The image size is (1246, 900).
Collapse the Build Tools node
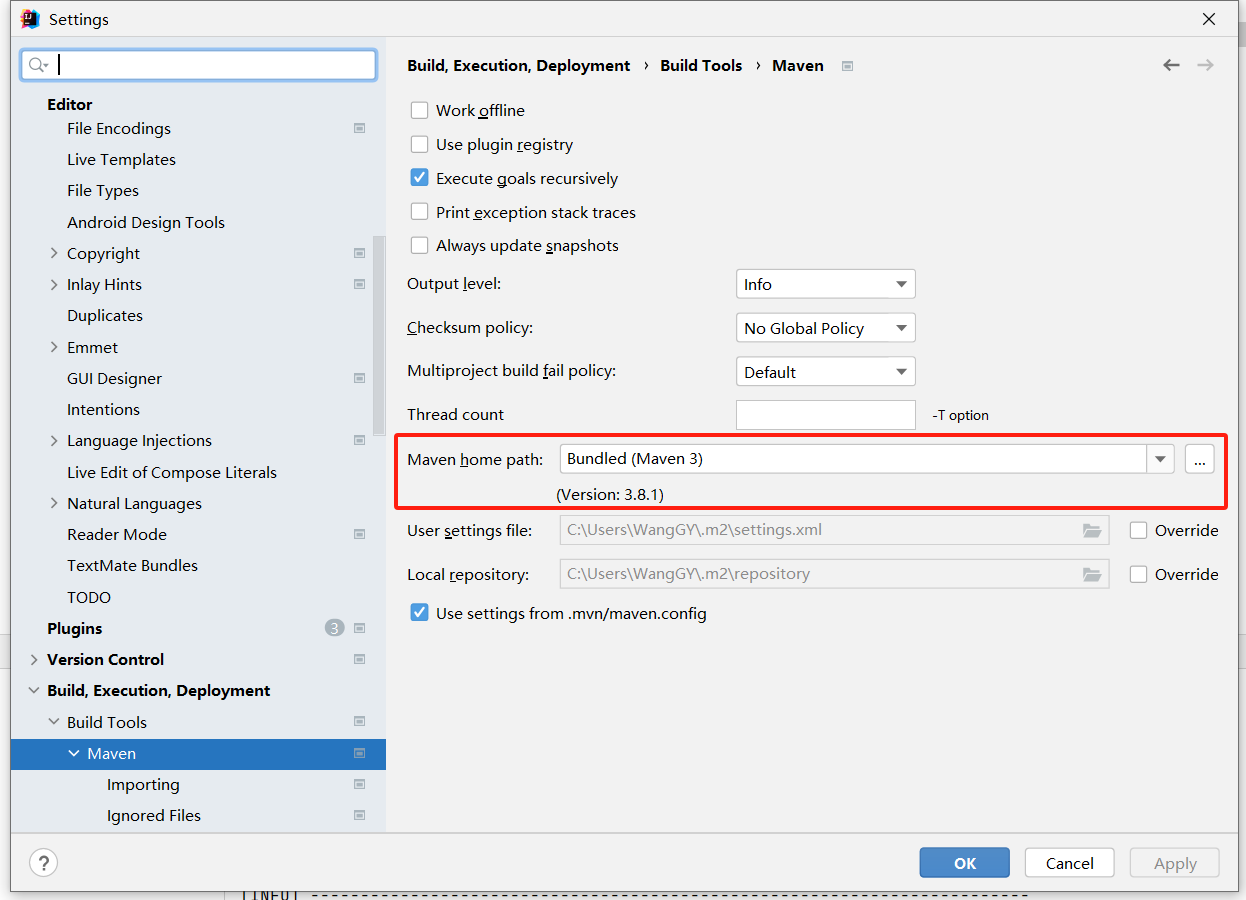[54, 722]
